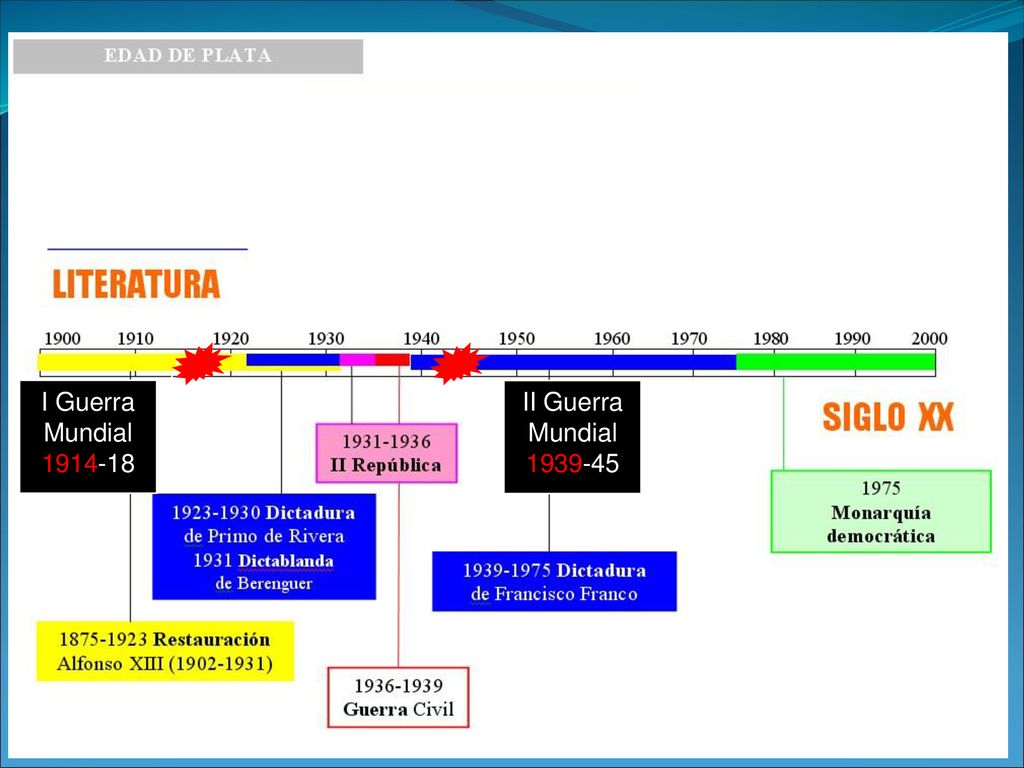Click the blue Primo de Rivera timeline segment

(293, 359)
